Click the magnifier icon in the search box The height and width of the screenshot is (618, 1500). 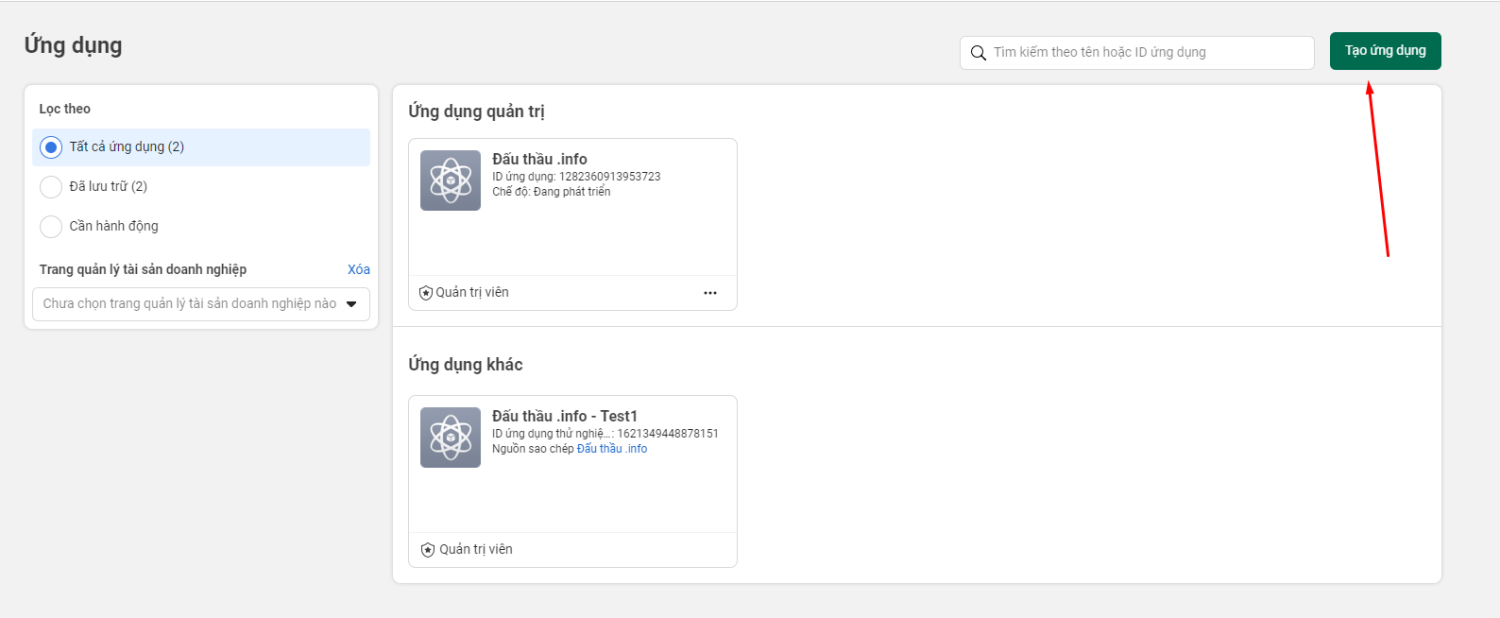point(978,53)
